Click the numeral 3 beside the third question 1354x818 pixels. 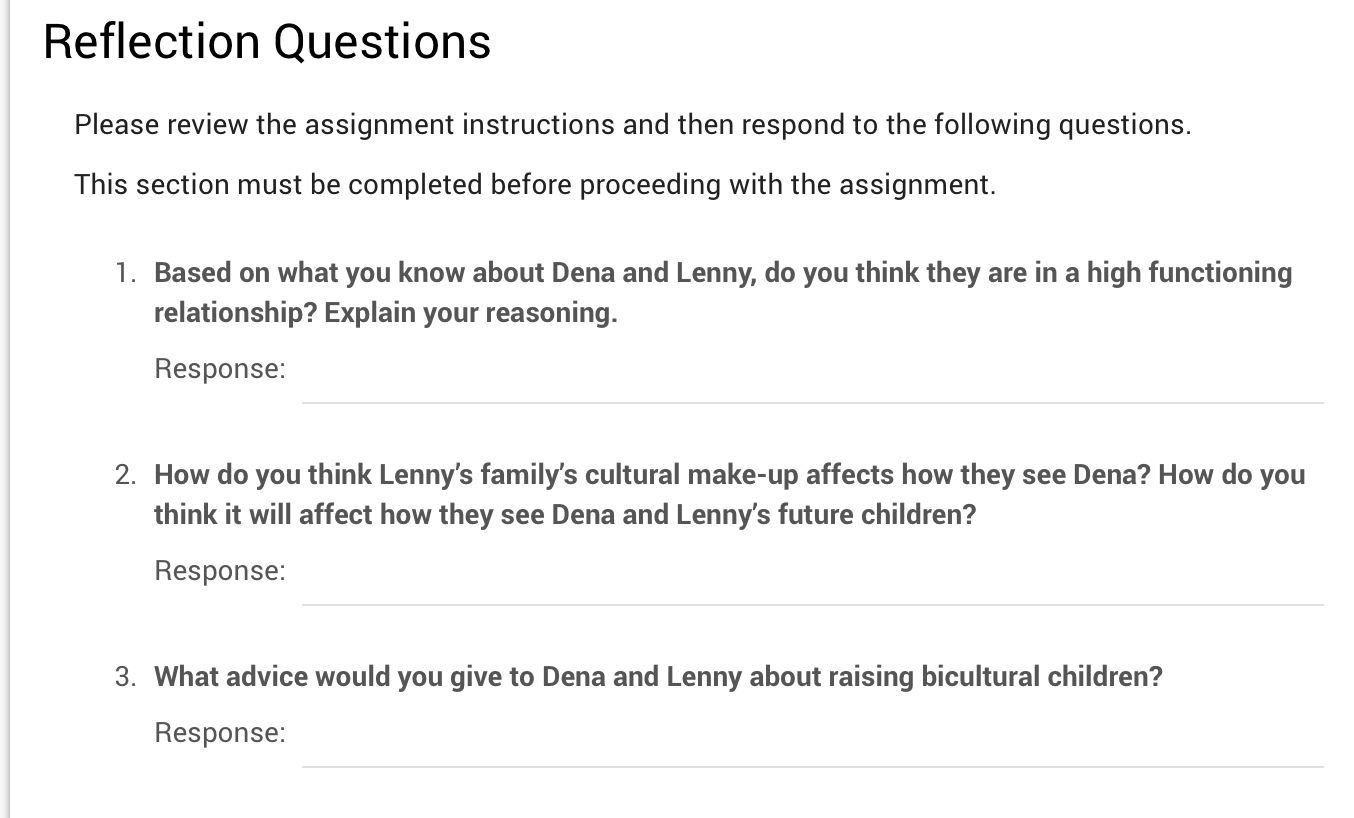[123, 676]
